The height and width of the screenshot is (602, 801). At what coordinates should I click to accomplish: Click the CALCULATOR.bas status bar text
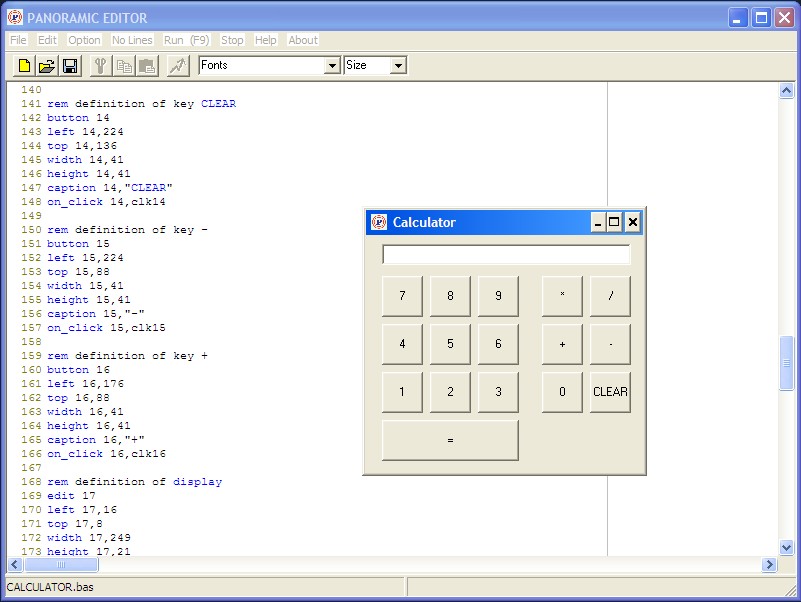tap(50, 587)
